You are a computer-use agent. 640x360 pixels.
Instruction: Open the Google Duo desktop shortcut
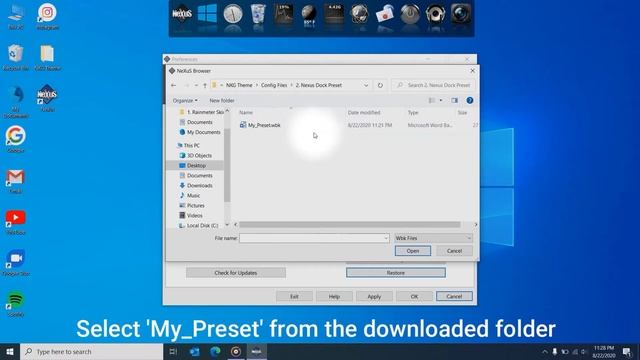pyautogui.click(x=16, y=263)
